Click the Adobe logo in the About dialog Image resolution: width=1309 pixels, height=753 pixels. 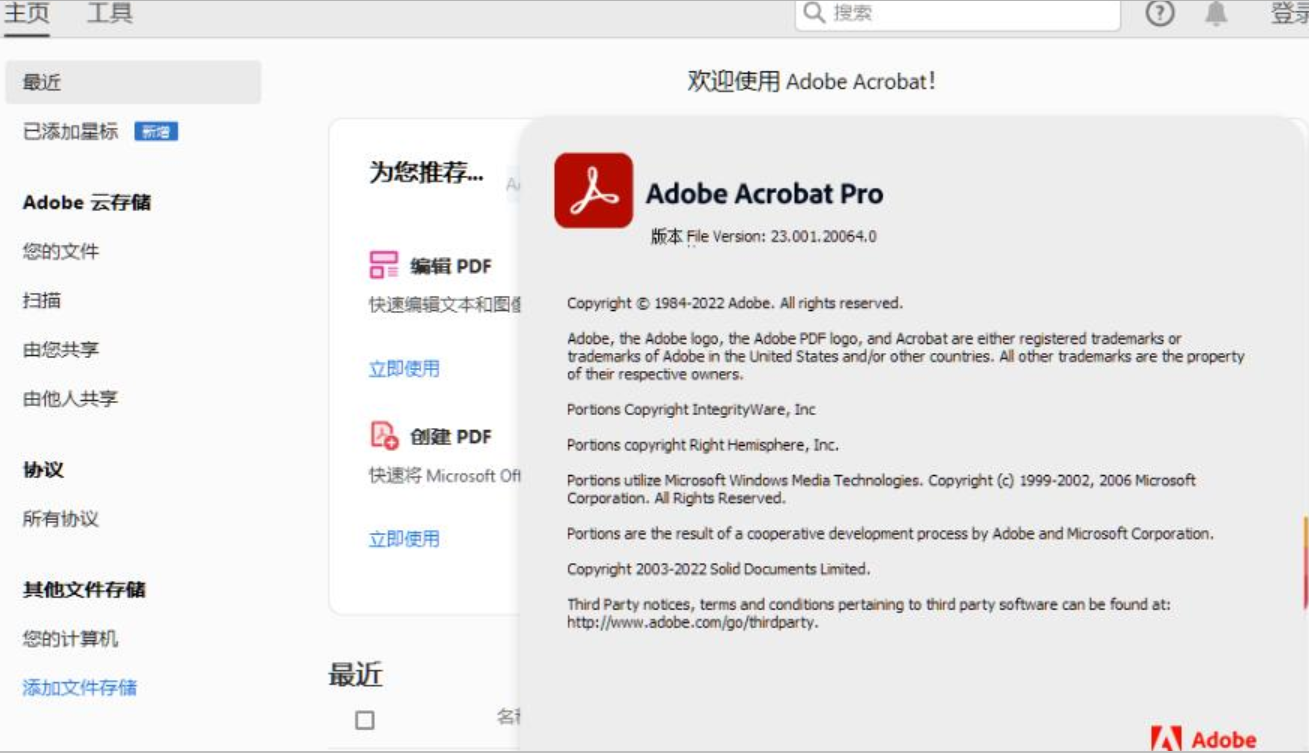tap(1203, 739)
